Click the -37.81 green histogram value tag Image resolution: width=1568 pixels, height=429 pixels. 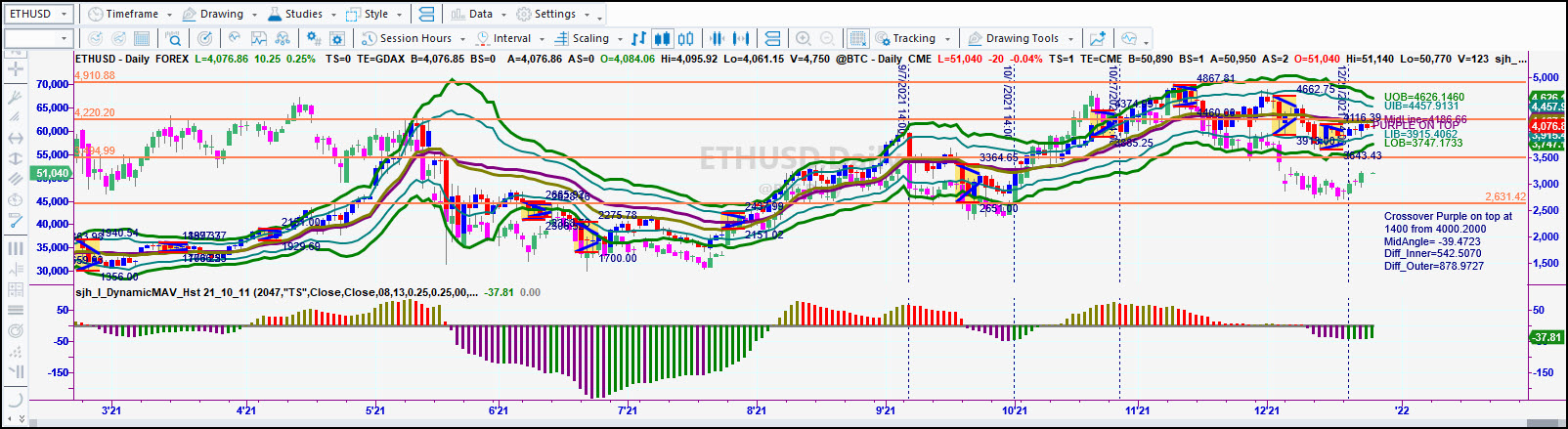(x=1546, y=337)
